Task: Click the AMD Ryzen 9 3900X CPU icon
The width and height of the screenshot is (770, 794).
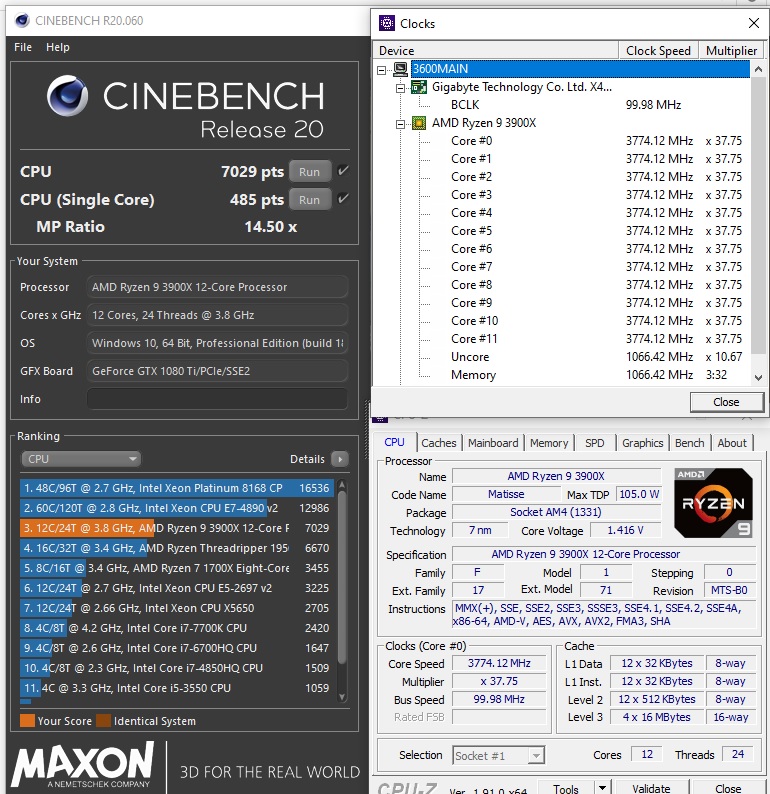Action: tap(419, 123)
